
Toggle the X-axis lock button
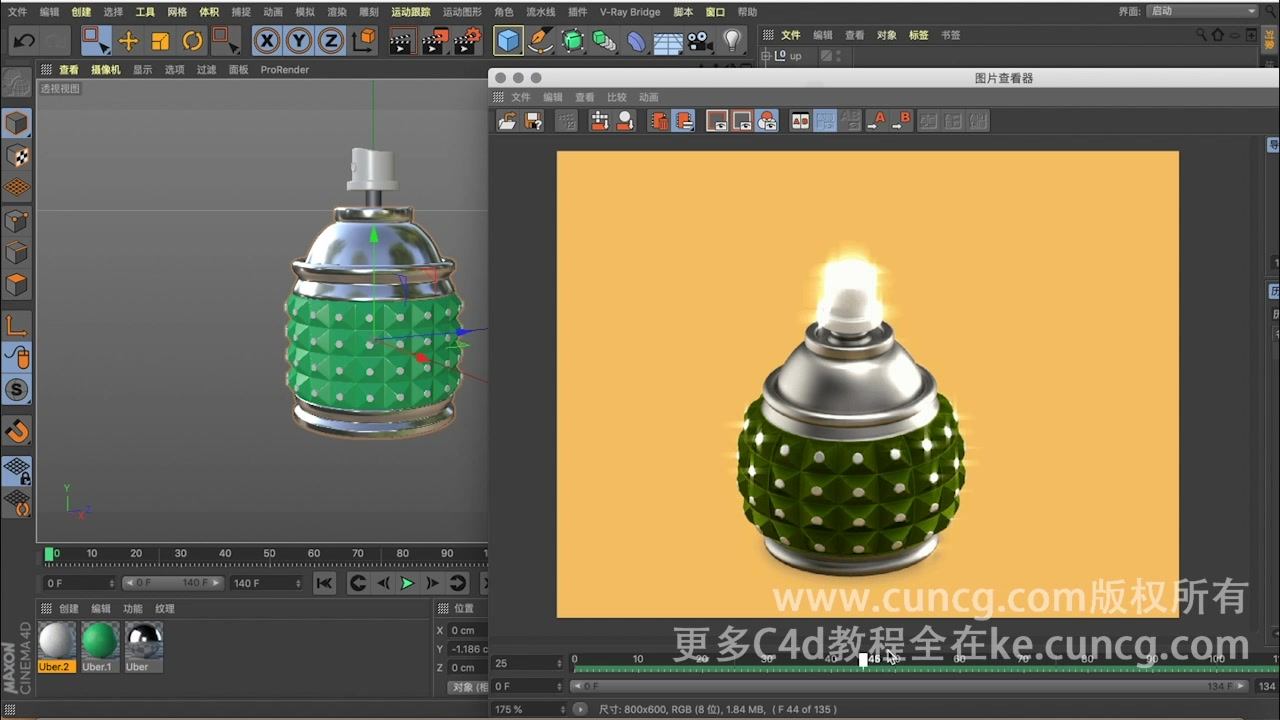tap(265, 41)
